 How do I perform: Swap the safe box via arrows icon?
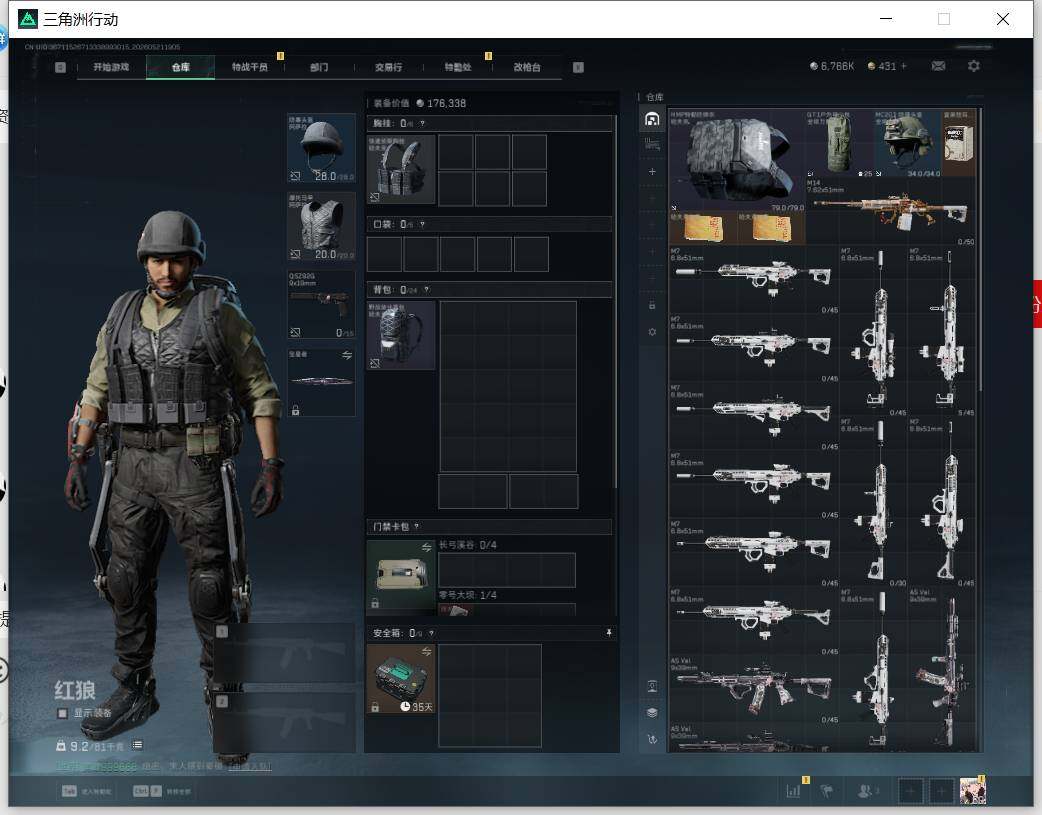click(x=427, y=651)
